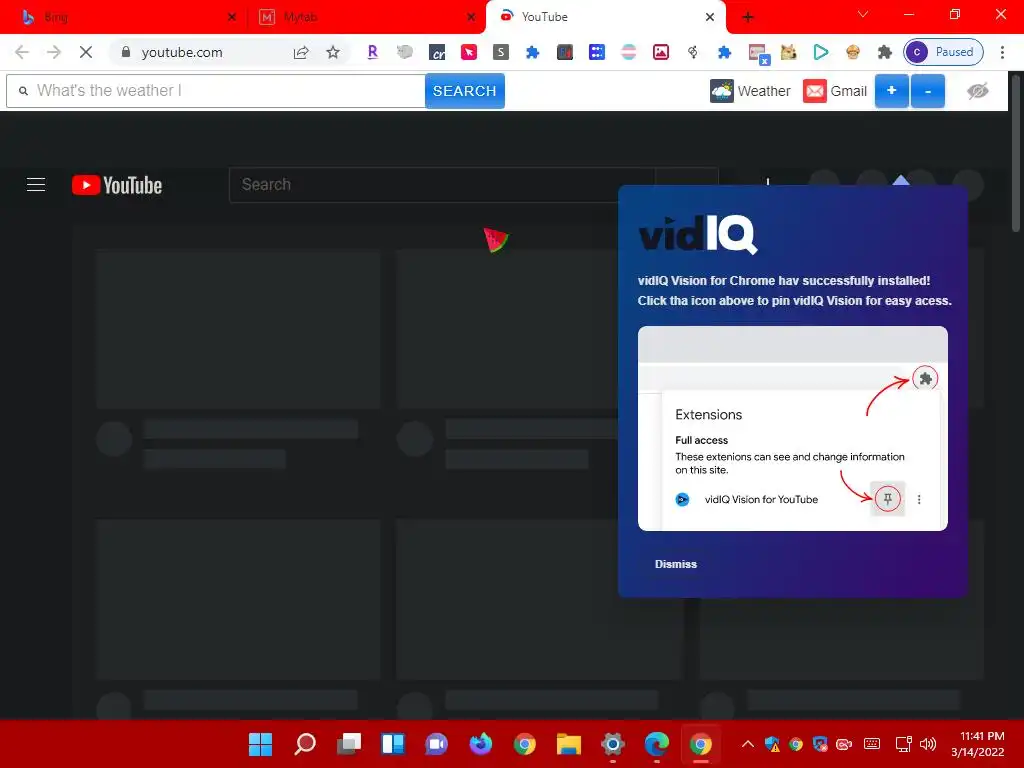Open the Paused profile menu

pyautogui.click(x=944, y=52)
